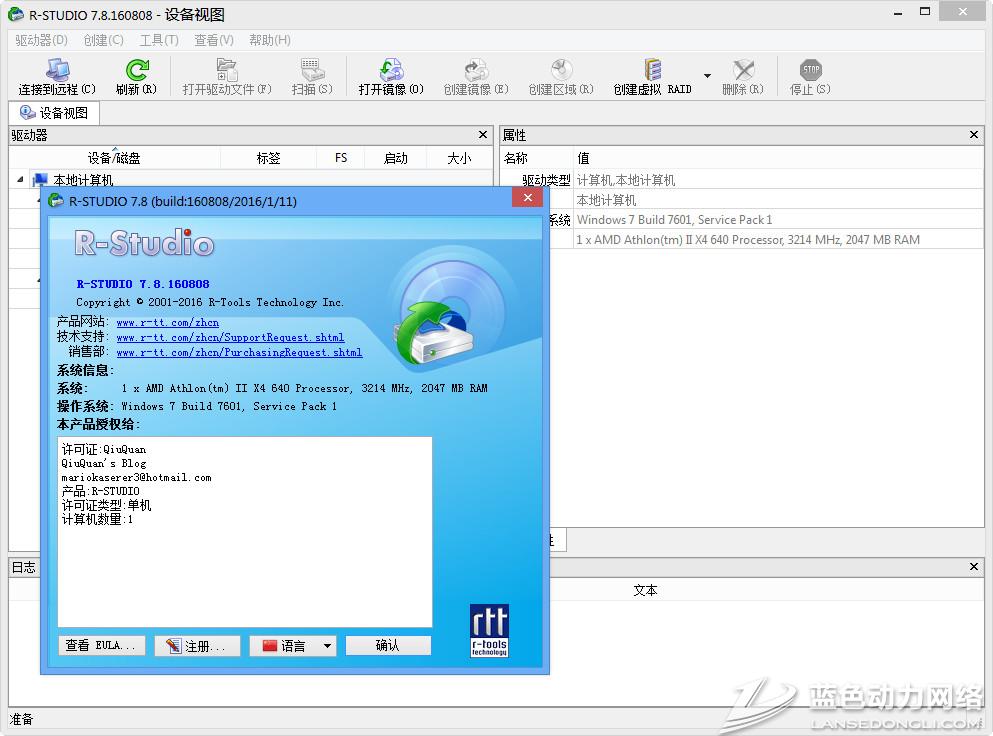
Task: Collapse the local computer (本地计算机) tree node
Action: pyautogui.click(x=20, y=181)
